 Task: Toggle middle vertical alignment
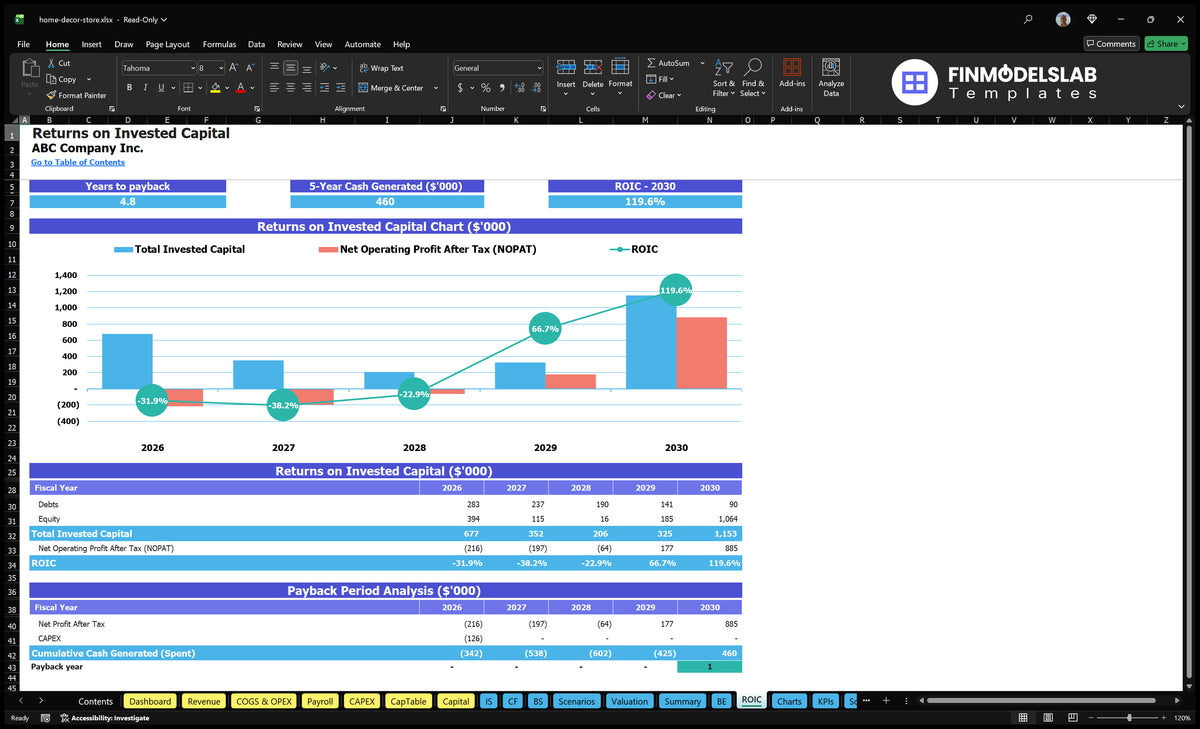(290, 68)
